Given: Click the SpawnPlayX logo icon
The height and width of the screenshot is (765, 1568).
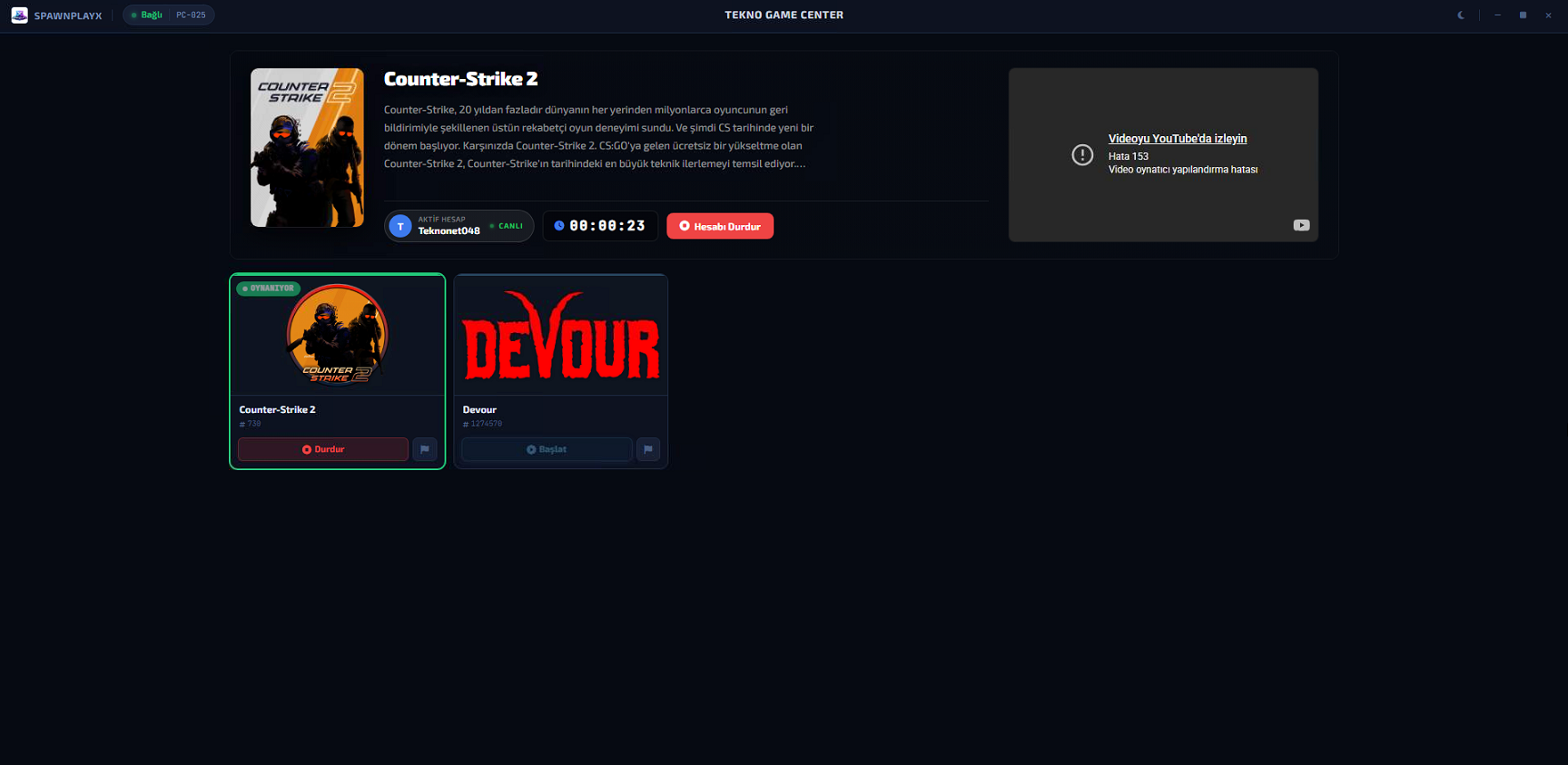Looking at the screenshot, I should coord(19,15).
